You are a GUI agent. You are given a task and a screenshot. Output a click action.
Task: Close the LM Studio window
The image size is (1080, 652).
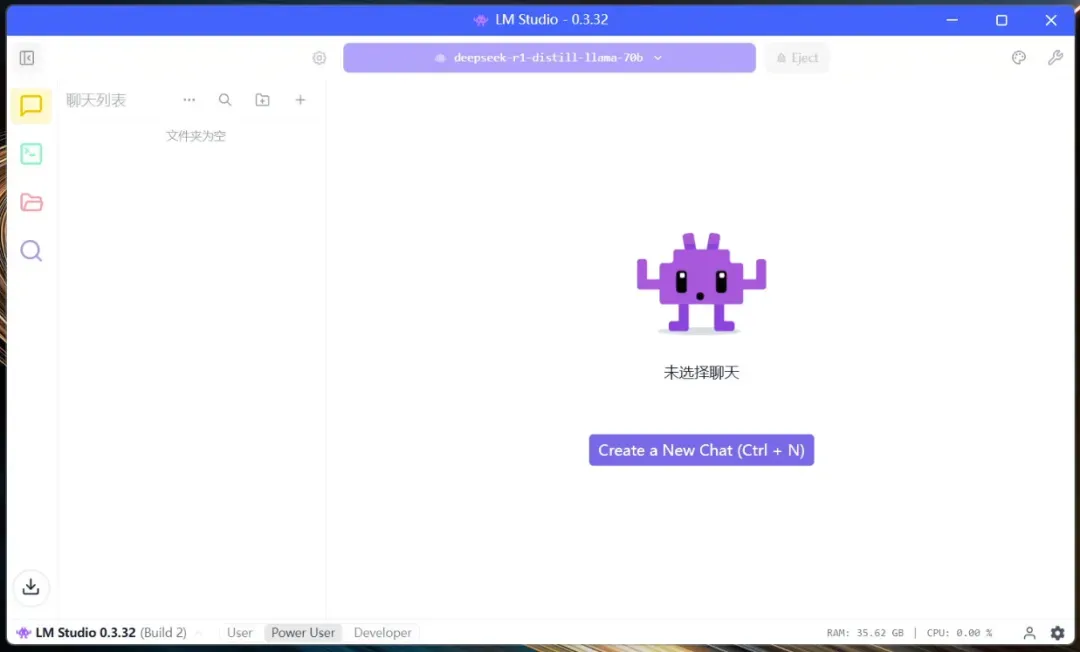(x=1051, y=20)
